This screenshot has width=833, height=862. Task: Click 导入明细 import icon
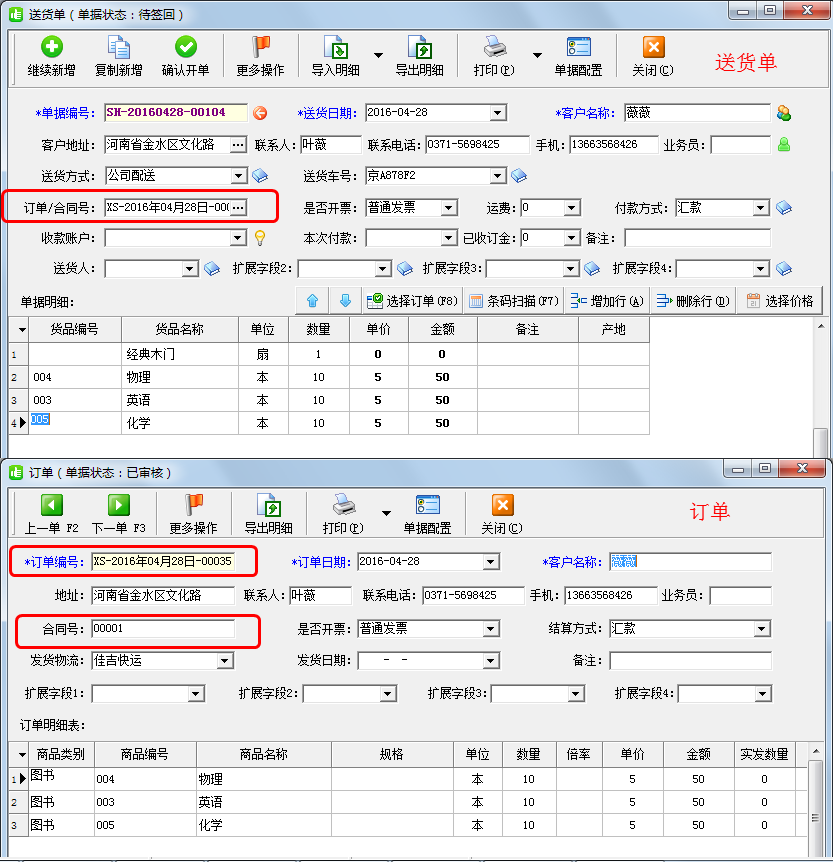(335, 48)
